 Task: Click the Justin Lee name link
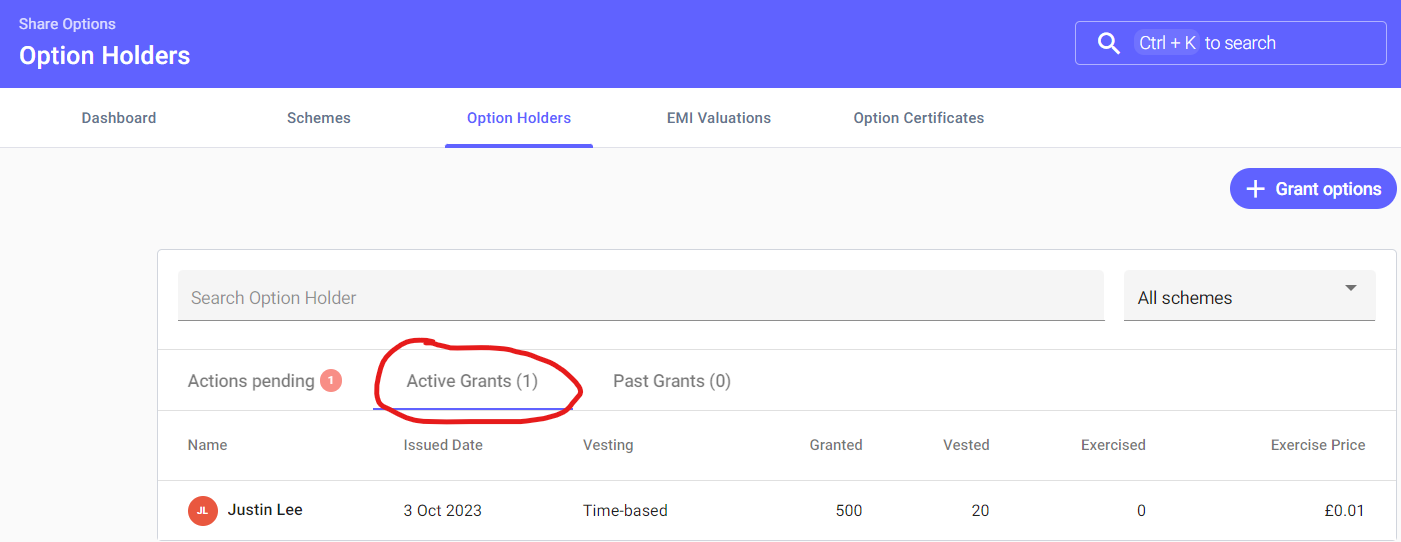[265, 510]
